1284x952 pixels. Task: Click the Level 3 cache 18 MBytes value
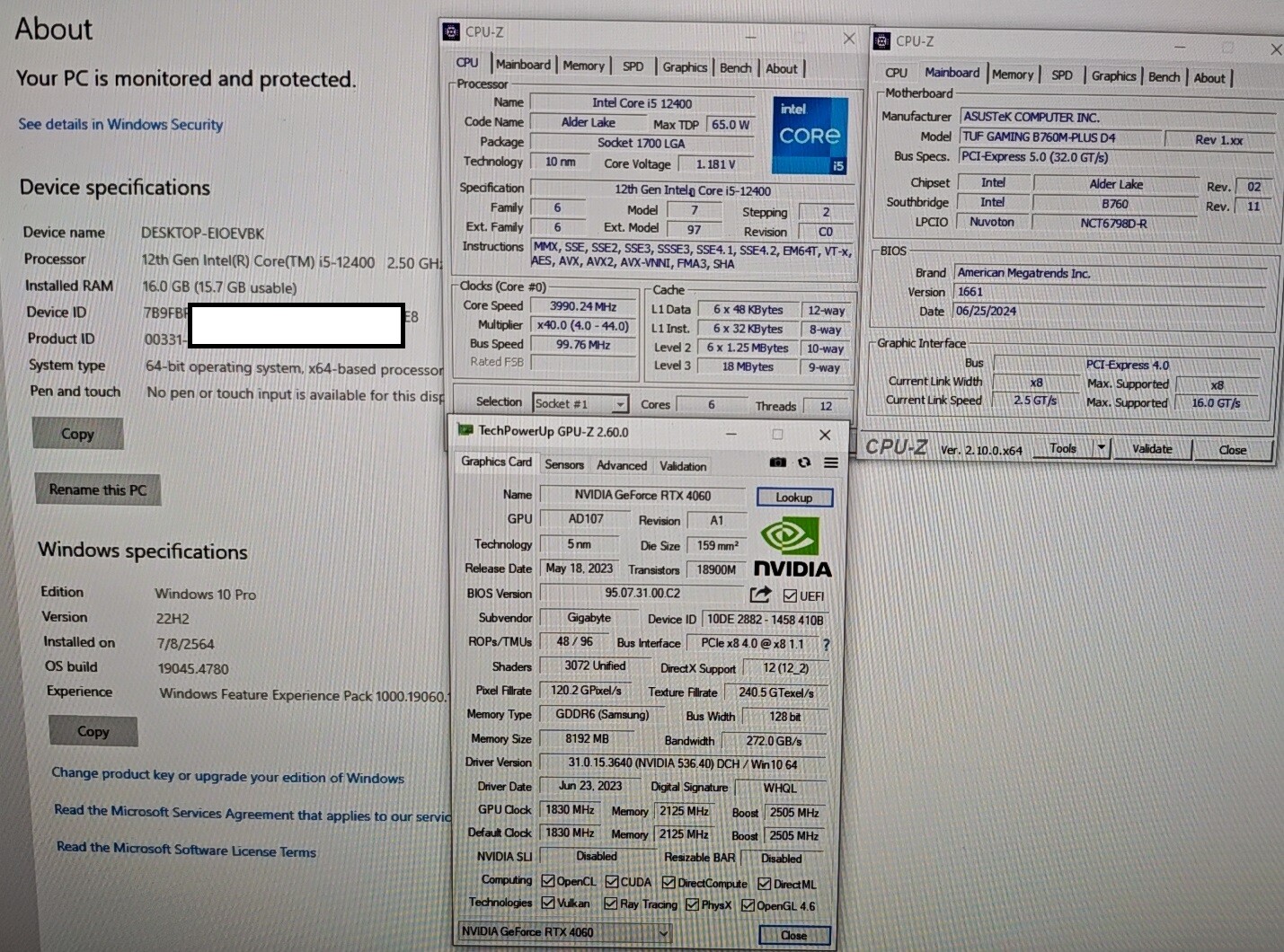(x=748, y=366)
